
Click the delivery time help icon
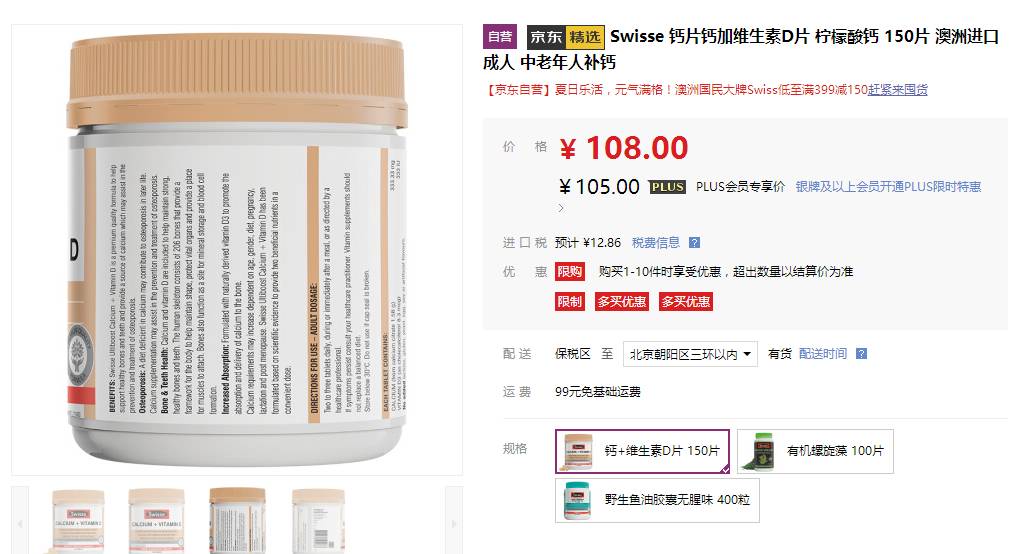[862, 354]
